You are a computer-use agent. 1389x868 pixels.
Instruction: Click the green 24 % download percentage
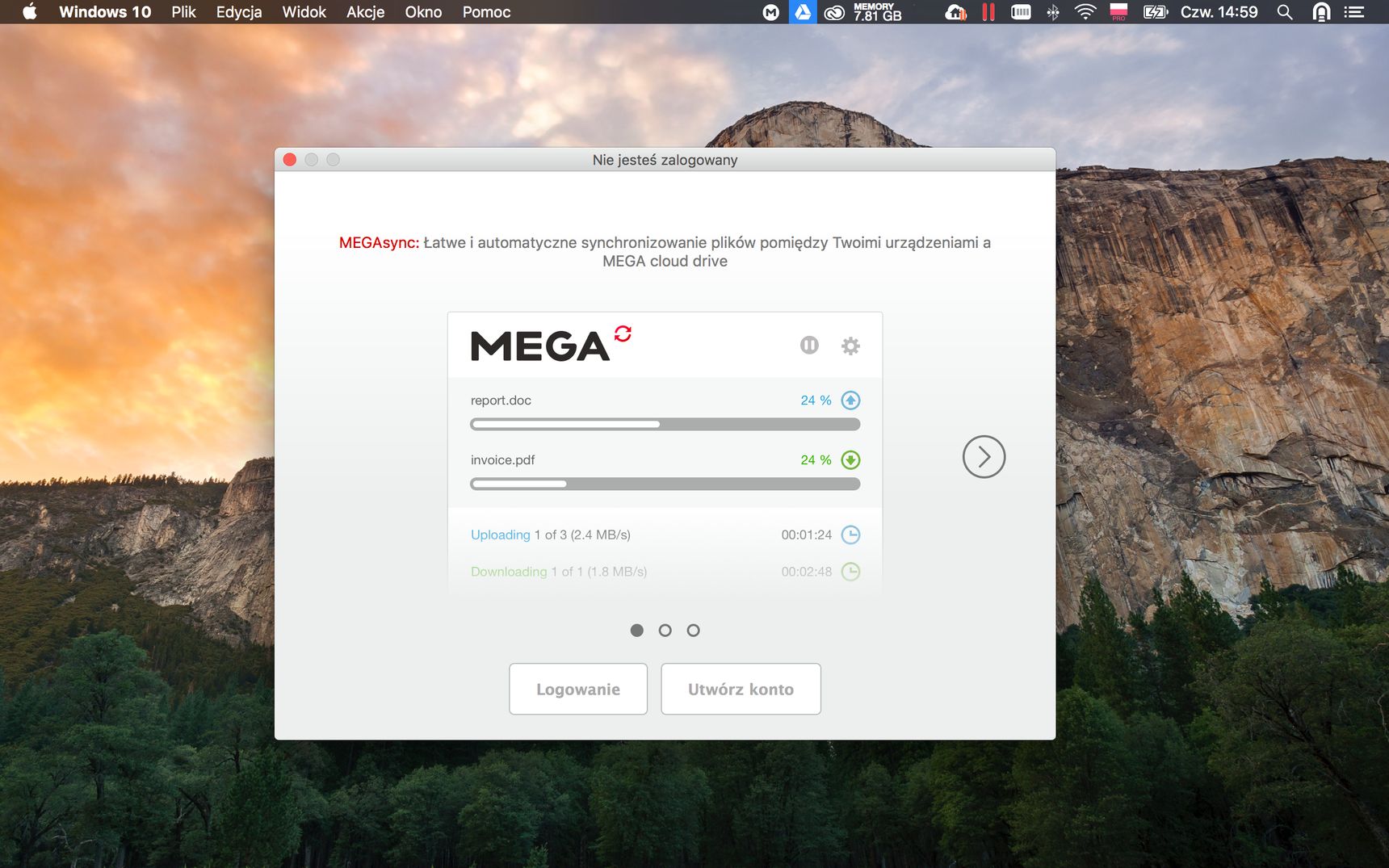816,460
